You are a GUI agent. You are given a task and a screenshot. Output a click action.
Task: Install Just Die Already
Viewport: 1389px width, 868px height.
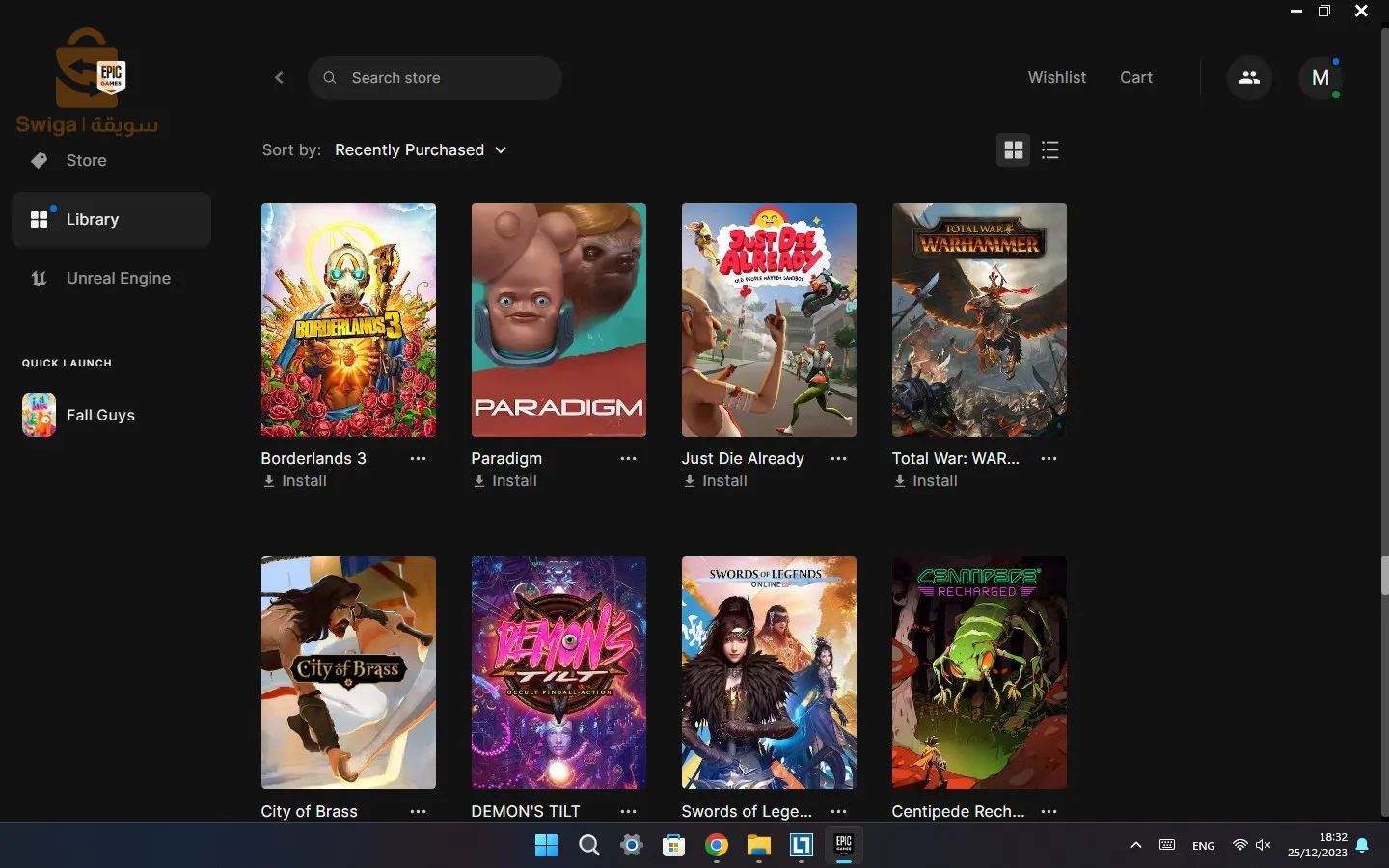(716, 481)
